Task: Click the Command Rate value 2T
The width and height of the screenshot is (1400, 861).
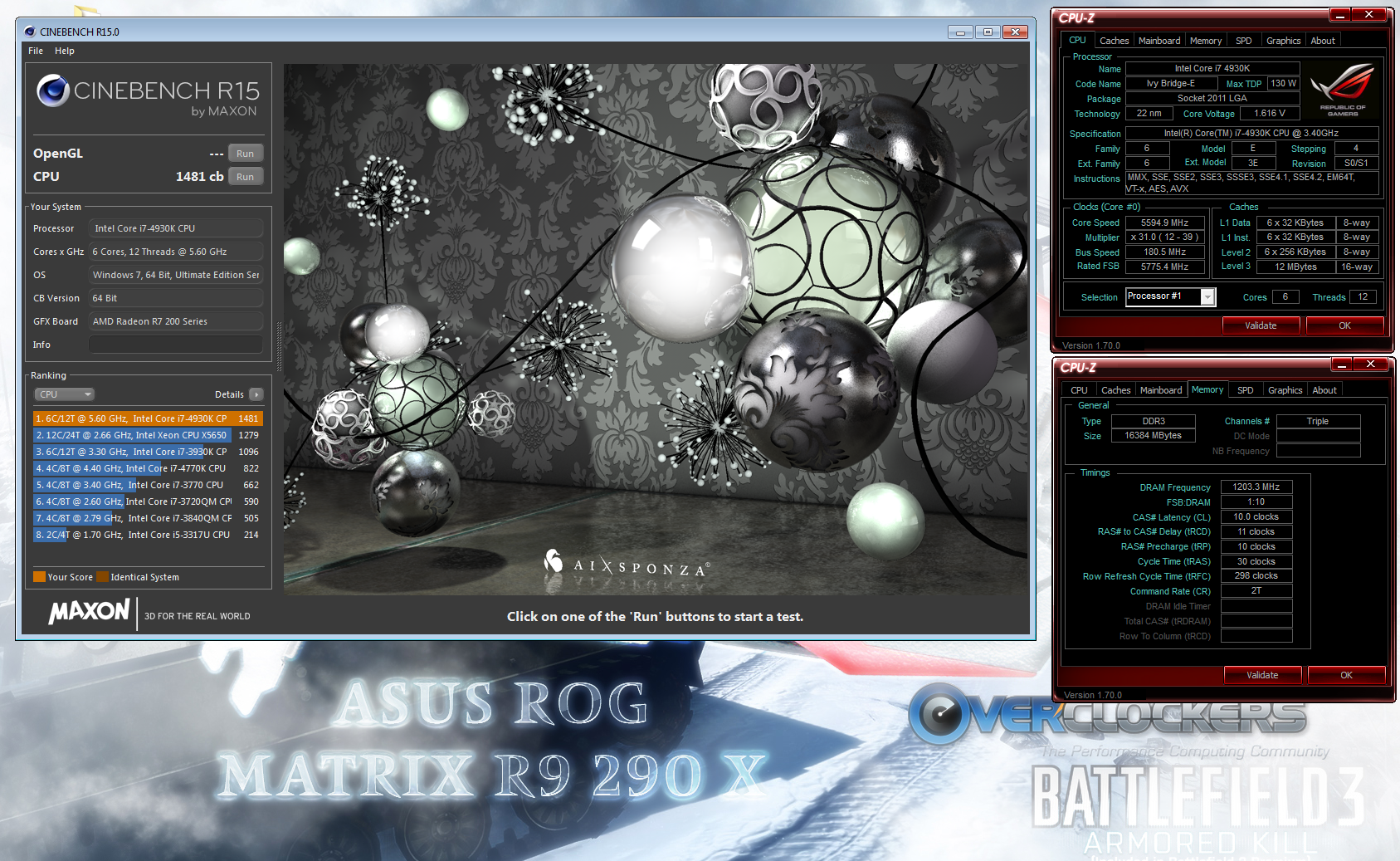Action: pos(1256,591)
